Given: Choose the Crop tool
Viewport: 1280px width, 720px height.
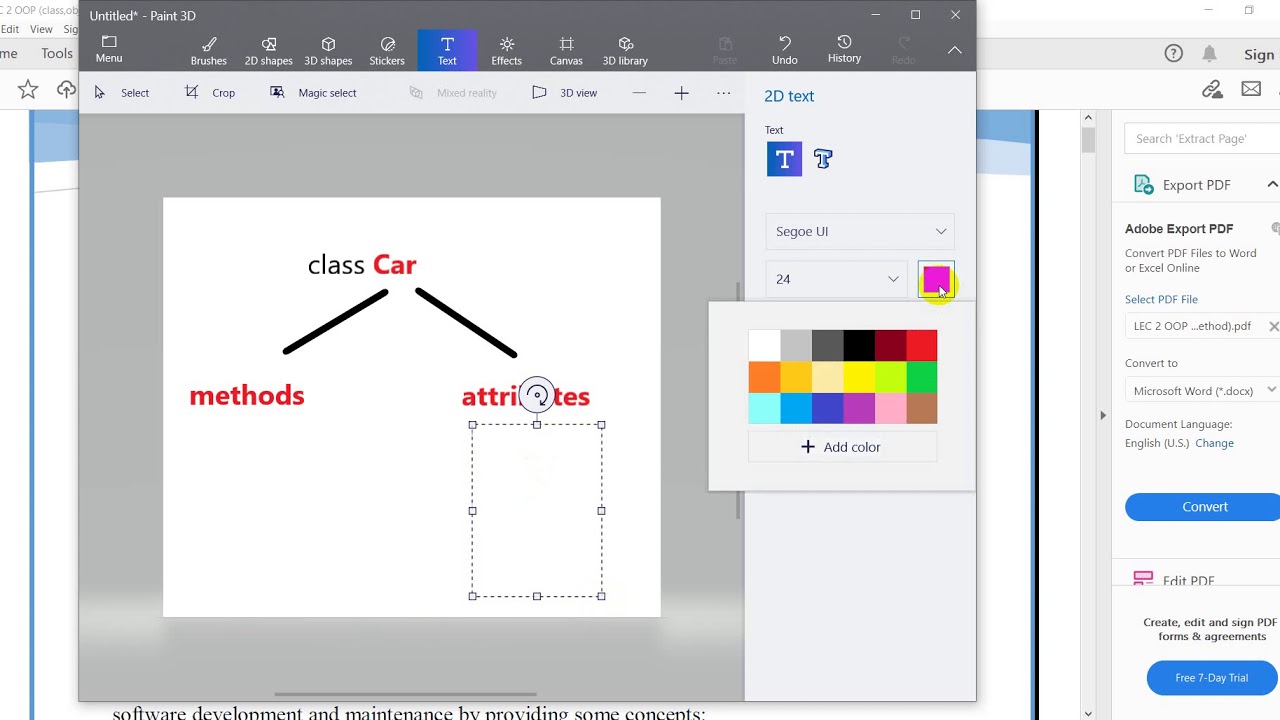Looking at the screenshot, I should coord(210,93).
